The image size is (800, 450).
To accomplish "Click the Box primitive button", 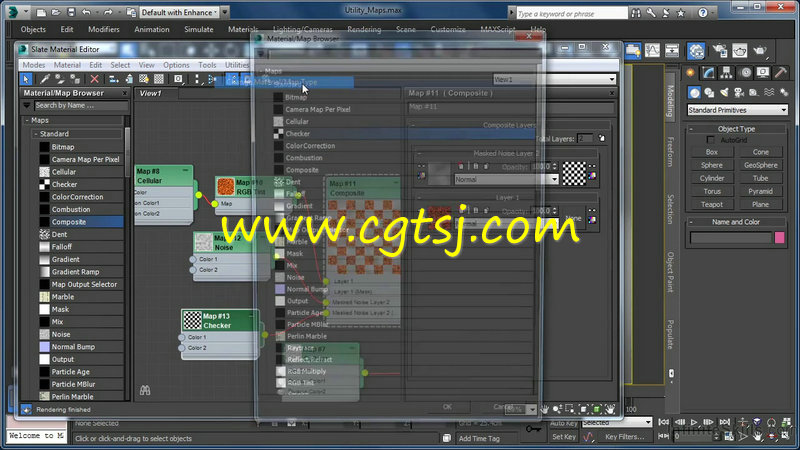I will coord(712,152).
